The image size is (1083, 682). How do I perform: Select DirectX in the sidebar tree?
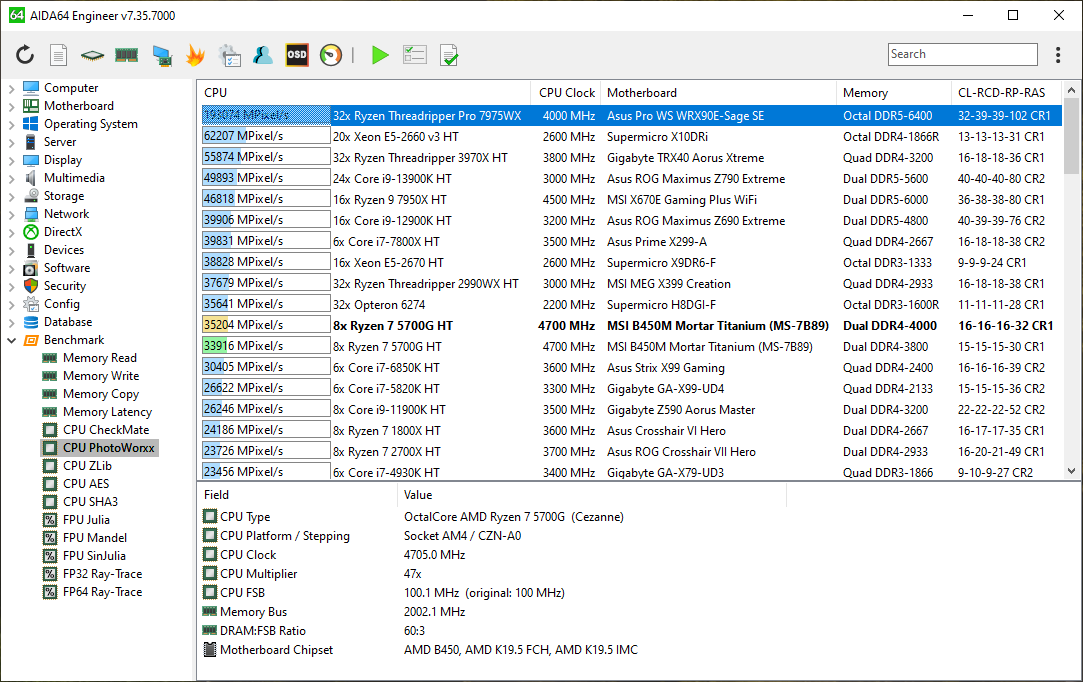click(63, 231)
